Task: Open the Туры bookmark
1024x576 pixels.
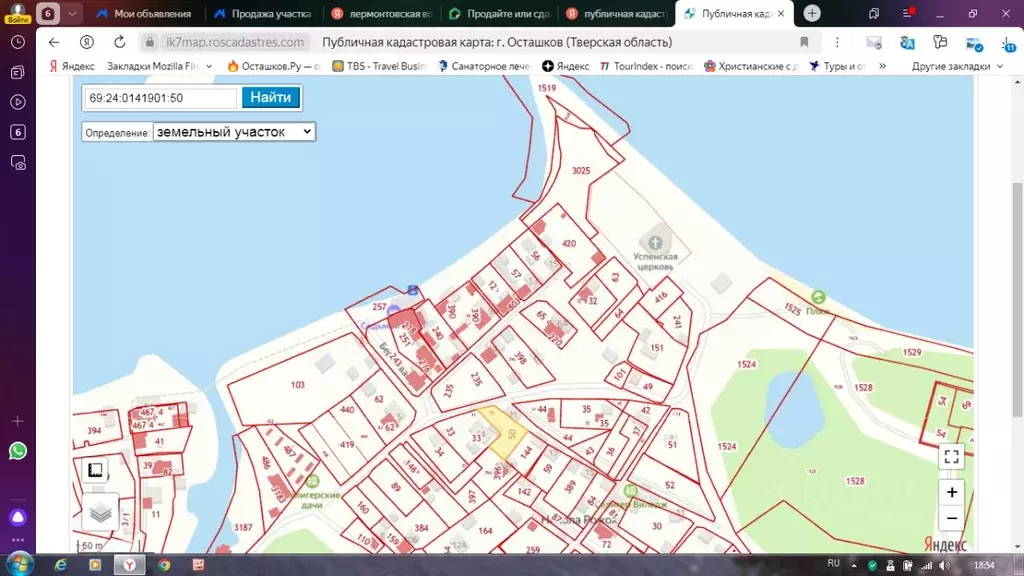Action: click(838, 66)
